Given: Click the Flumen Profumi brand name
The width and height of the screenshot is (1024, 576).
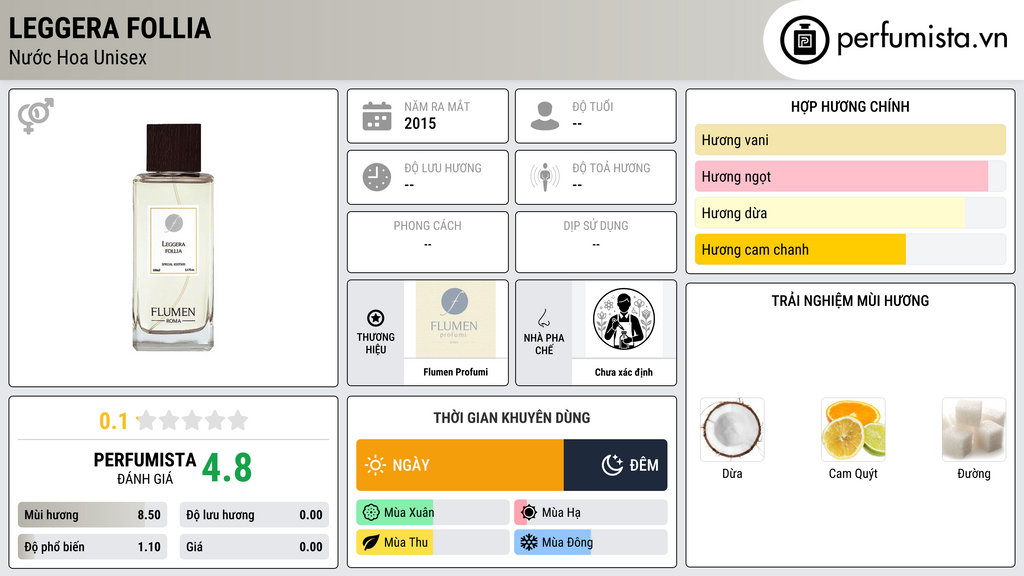Looking at the screenshot, I should (455, 372).
